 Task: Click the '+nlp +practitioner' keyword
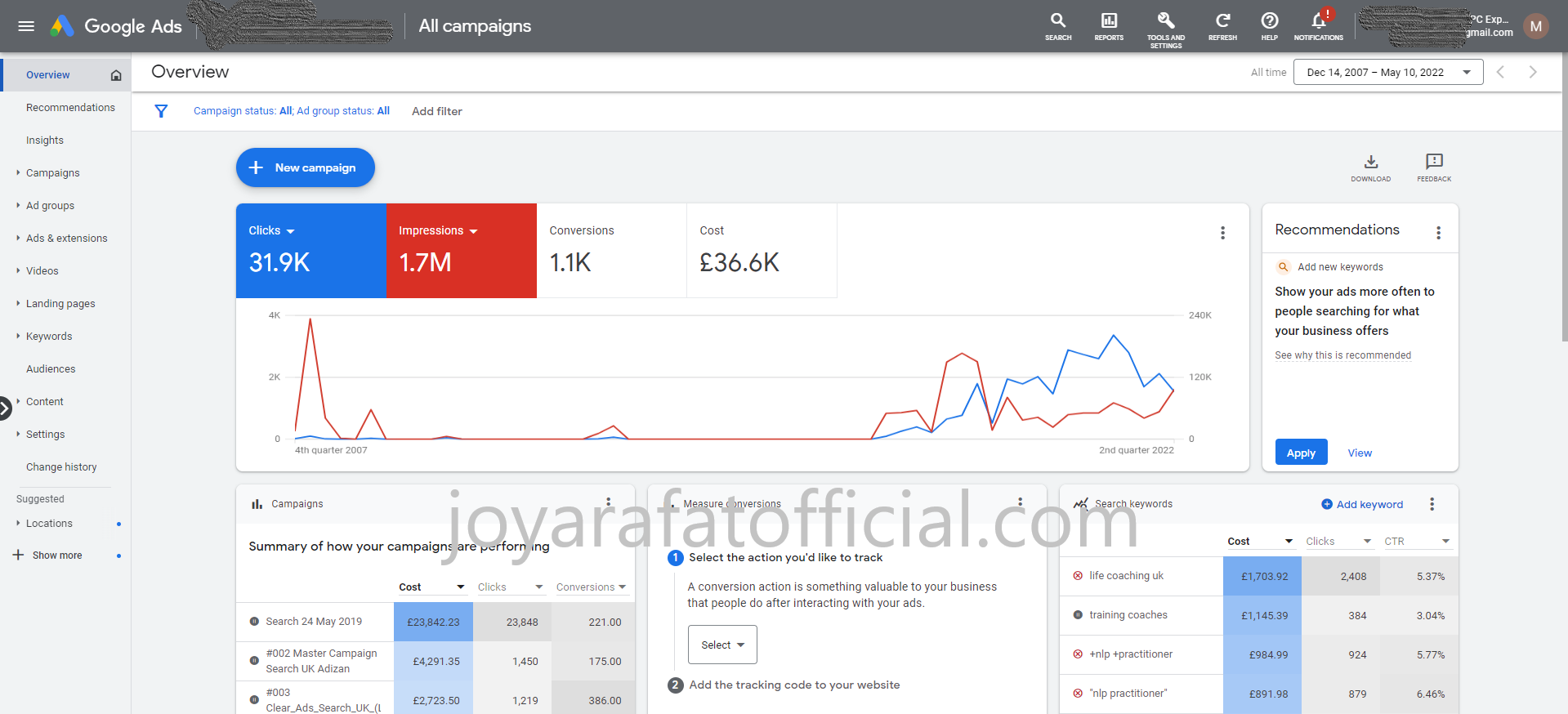(1131, 654)
